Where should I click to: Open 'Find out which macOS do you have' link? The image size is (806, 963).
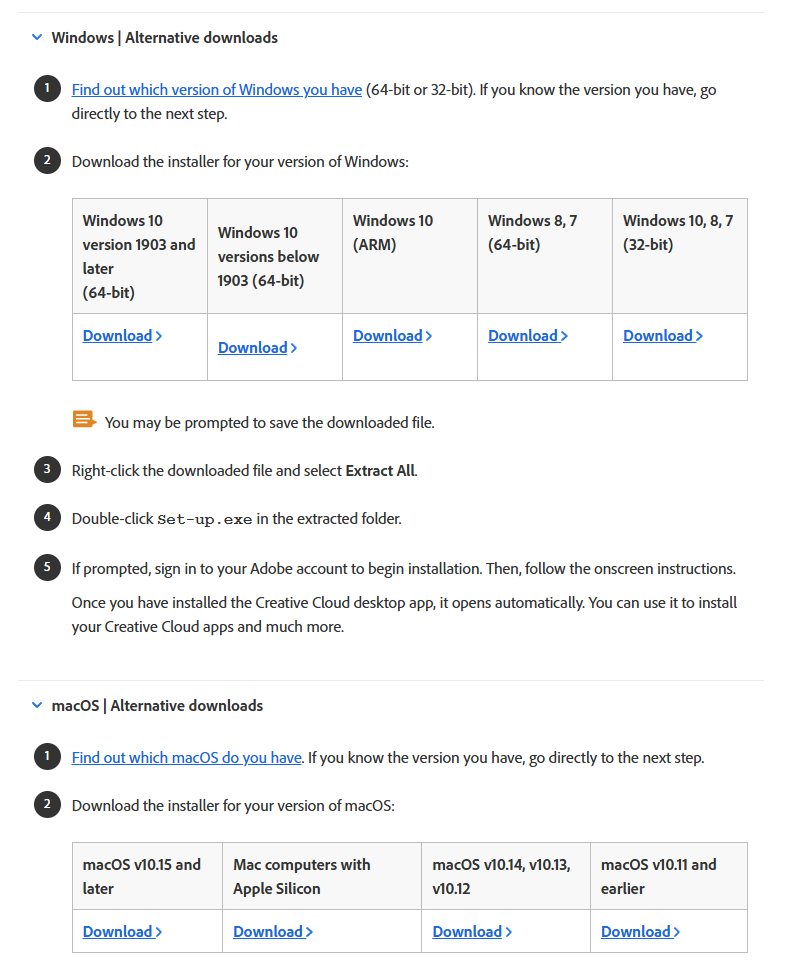tap(186, 758)
